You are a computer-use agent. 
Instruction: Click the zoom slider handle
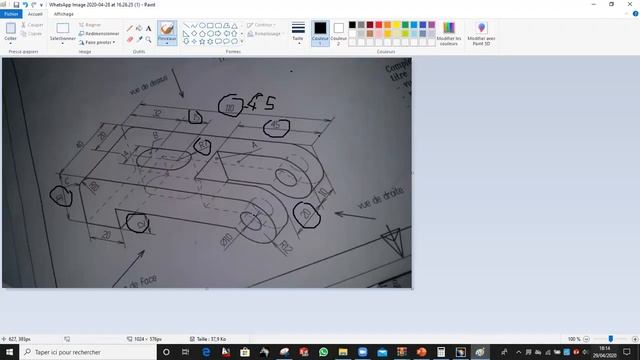(611, 339)
